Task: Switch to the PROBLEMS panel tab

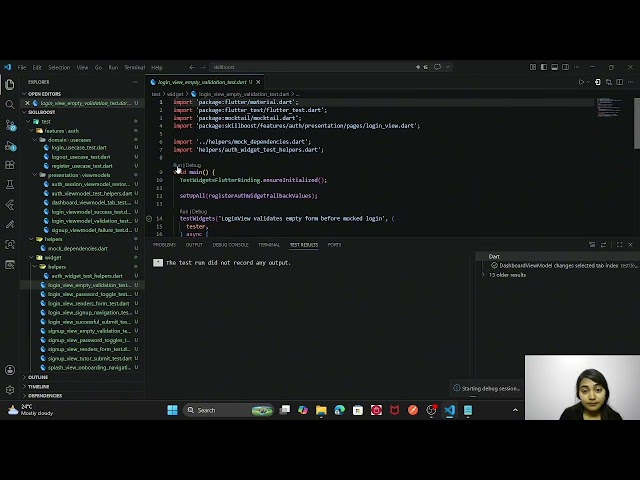Action: click(x=164, y=244)
